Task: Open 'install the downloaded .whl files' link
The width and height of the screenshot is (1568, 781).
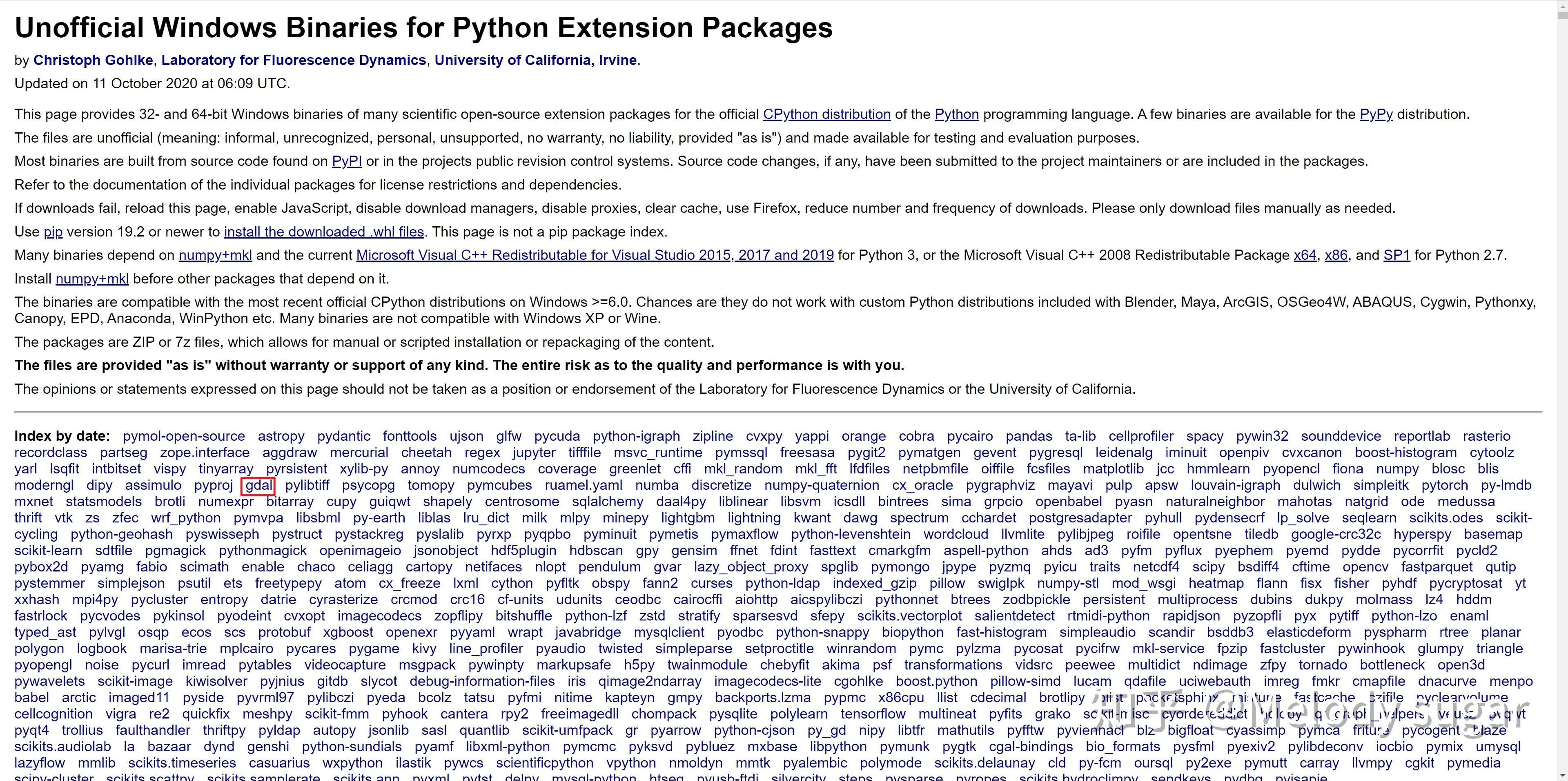Action: 324,232
